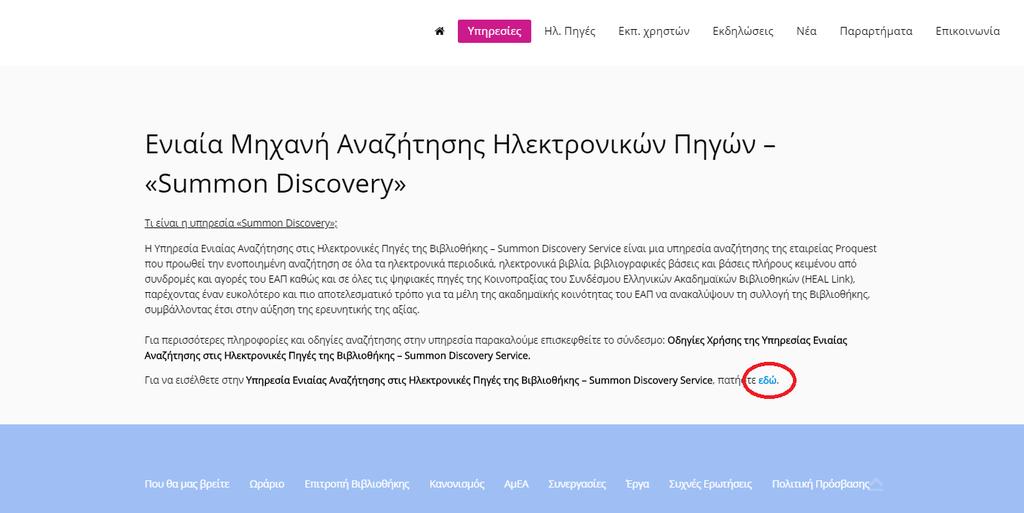Open the Επικοινωνία menu

coord(967,31)
